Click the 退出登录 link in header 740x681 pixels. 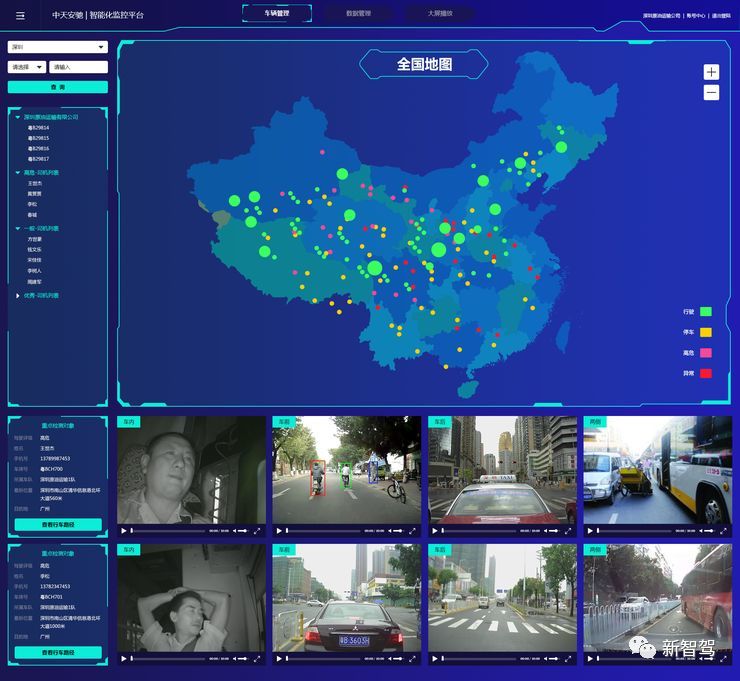721,16
